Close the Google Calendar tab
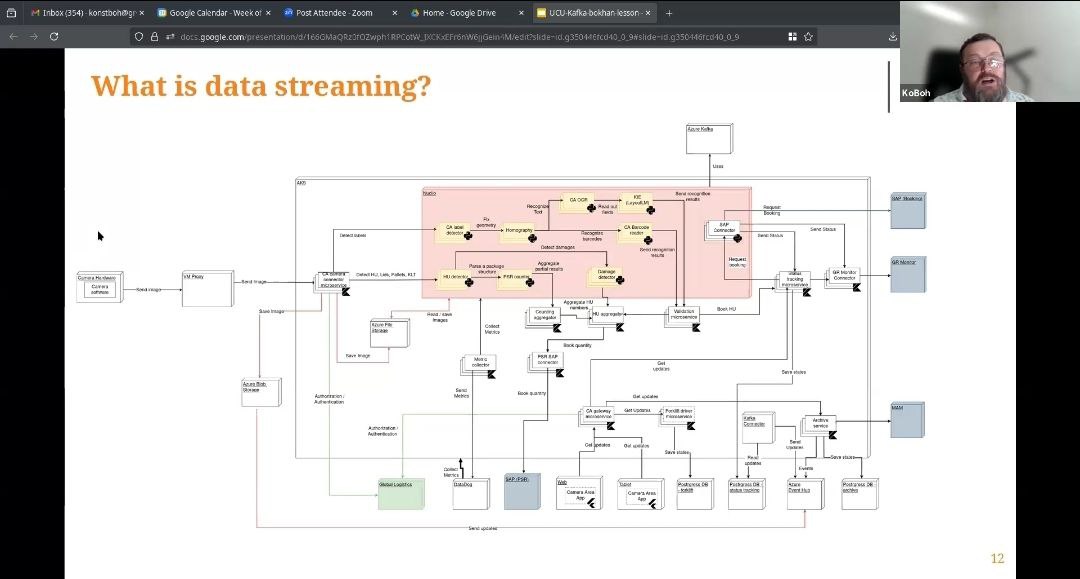The height and width of the screenshot is (579, 1080). 268,12
